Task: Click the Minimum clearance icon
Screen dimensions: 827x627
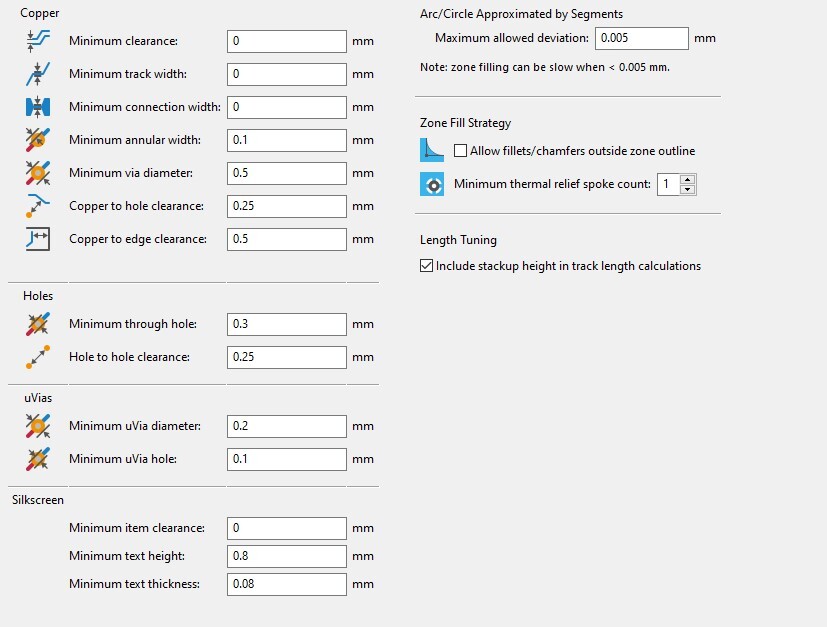Action: click(38, 41)
